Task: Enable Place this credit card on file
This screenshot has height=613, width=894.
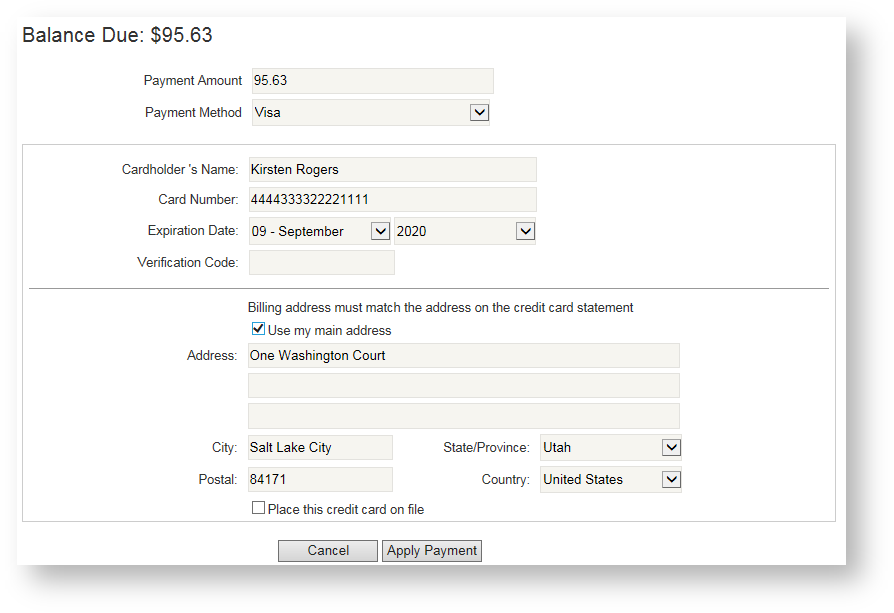Action: 257,508
